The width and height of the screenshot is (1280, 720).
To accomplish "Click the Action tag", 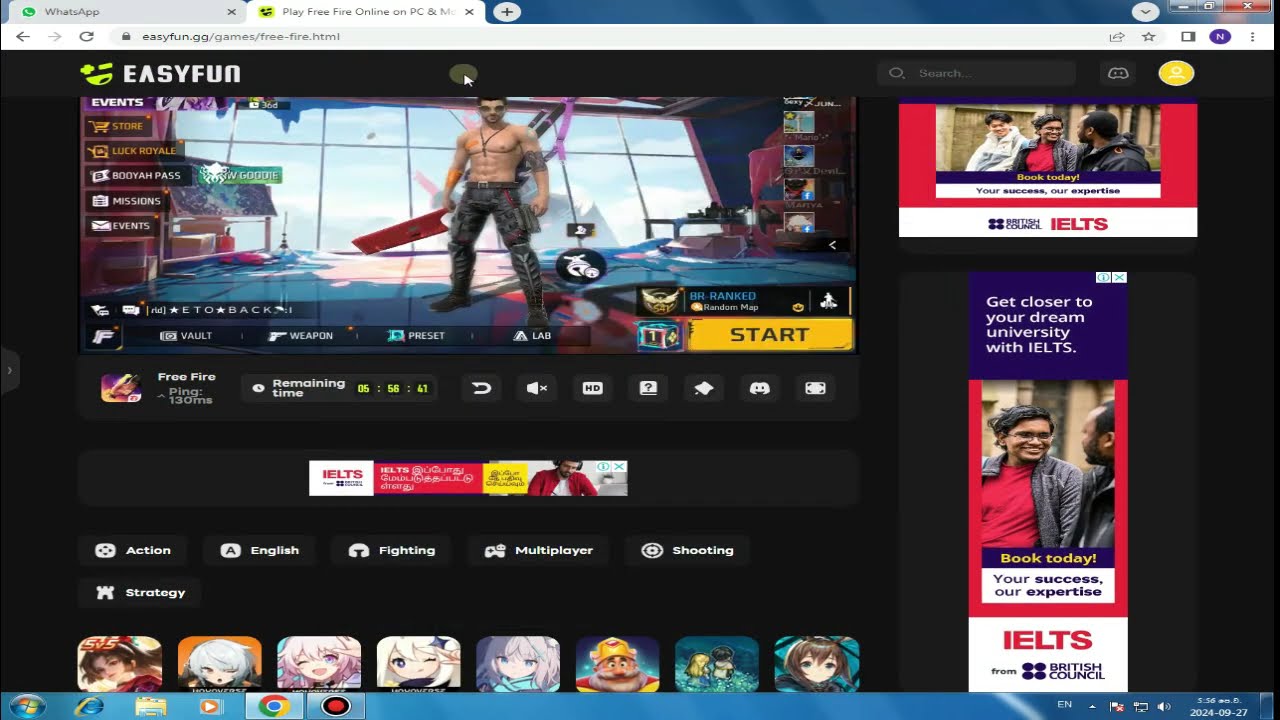I will click(134, 550).
